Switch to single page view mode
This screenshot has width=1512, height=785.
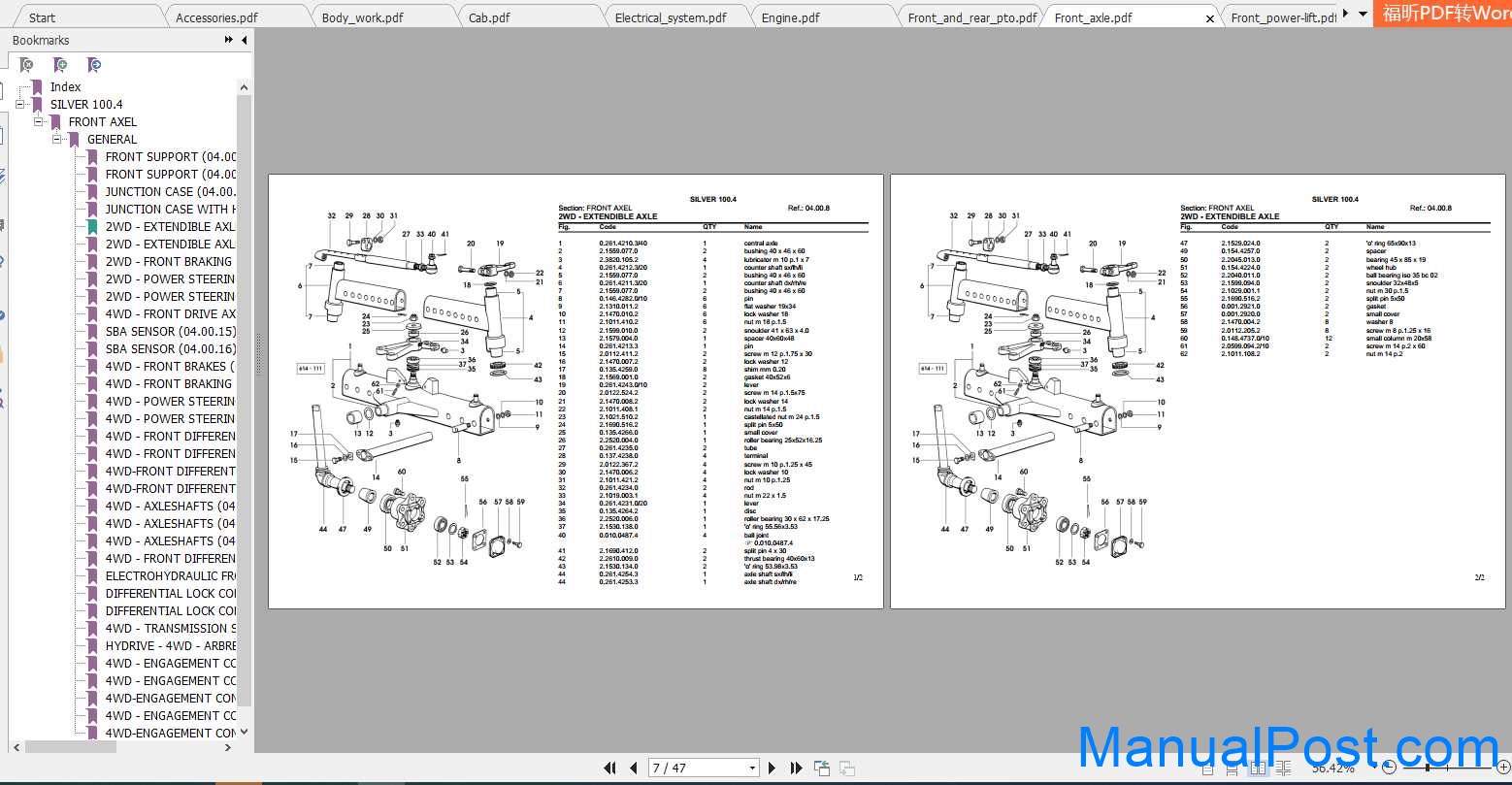1207,769
